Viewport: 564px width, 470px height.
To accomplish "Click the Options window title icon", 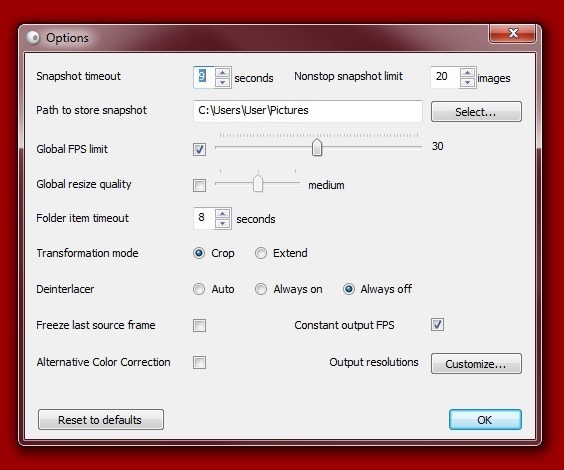I will [33, 37].
